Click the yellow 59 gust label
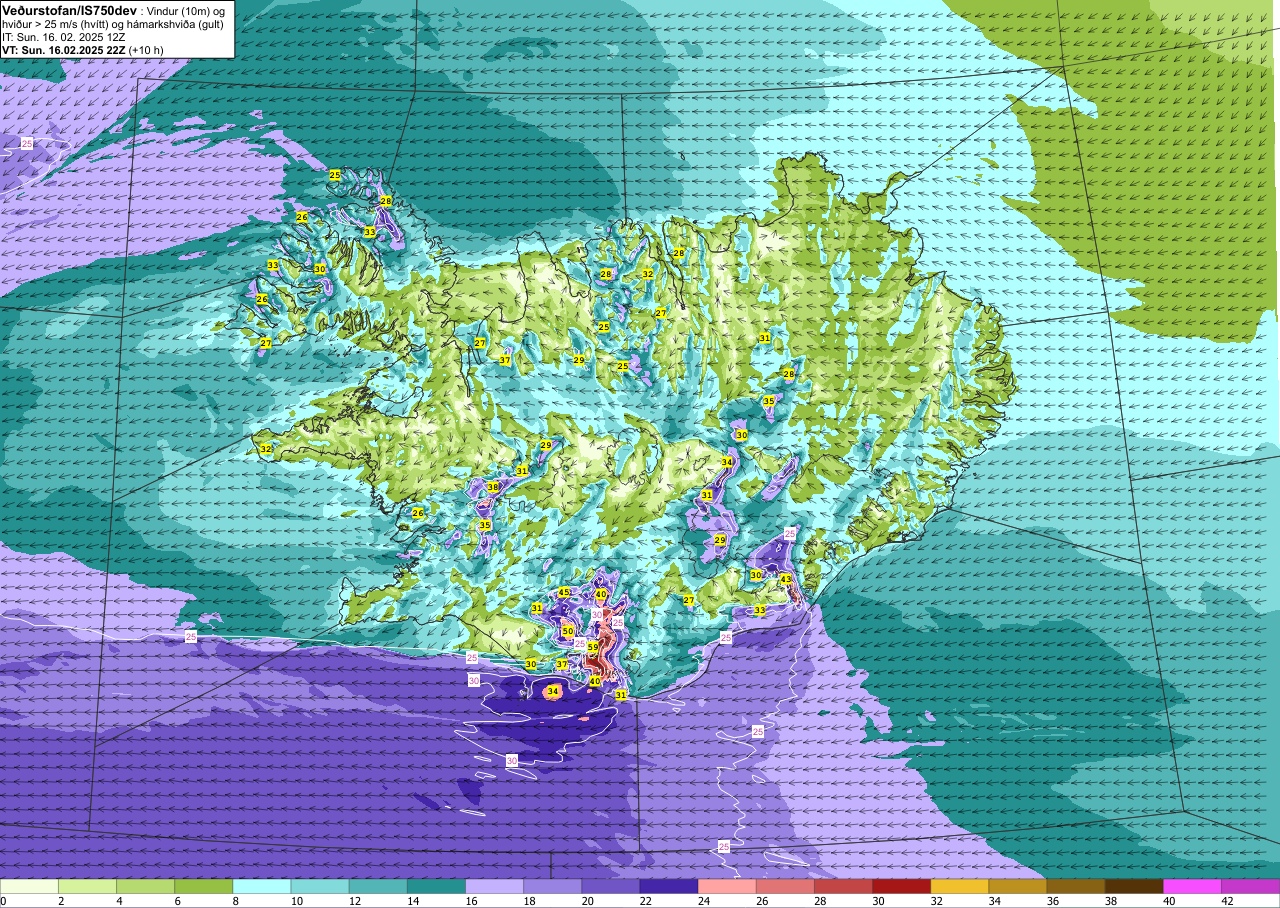Screen dimensions: 1280x908 point(593,648)
